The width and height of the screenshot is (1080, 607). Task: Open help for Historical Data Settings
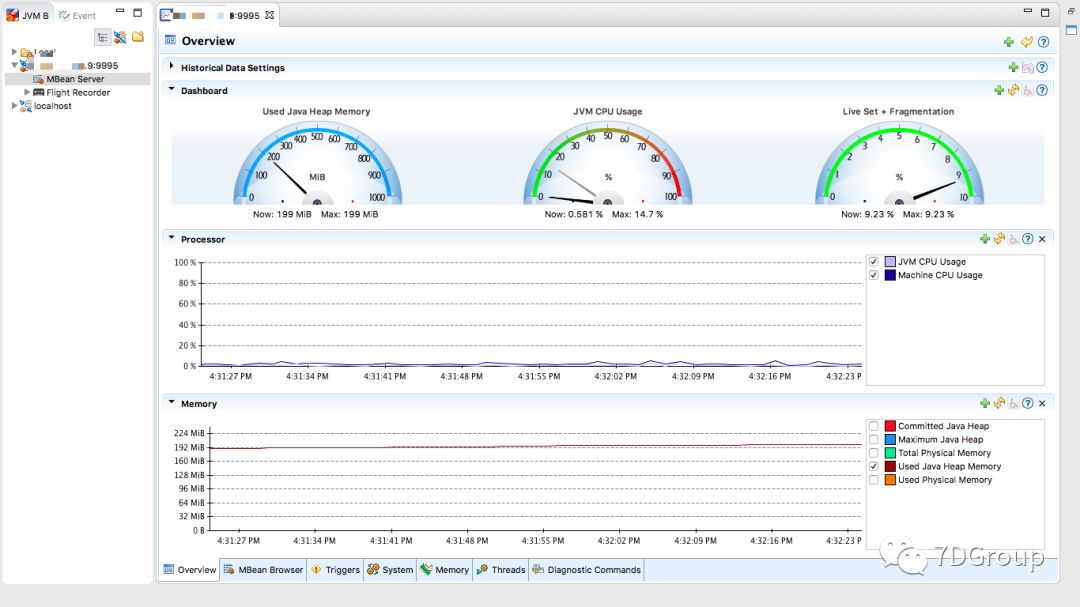[1042, 68]
